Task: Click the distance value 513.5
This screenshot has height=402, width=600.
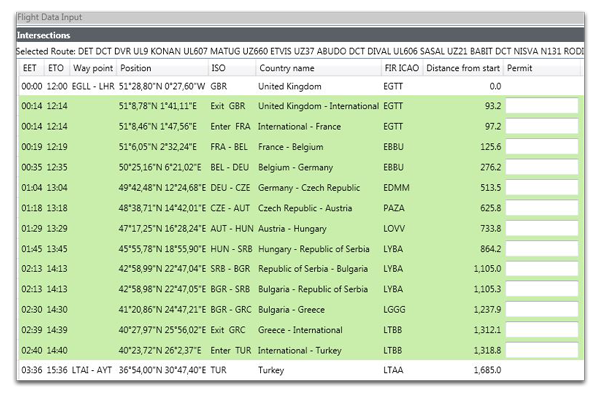Action: pos(491,188)
